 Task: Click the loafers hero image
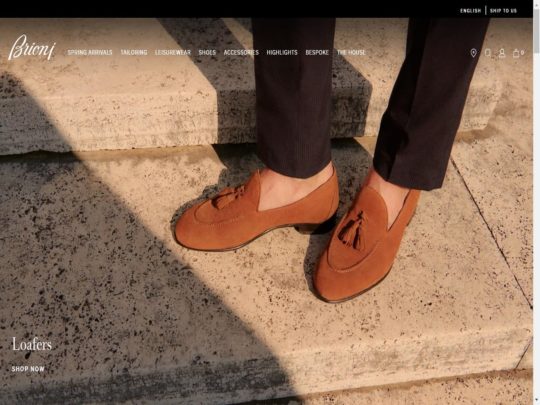266,211
